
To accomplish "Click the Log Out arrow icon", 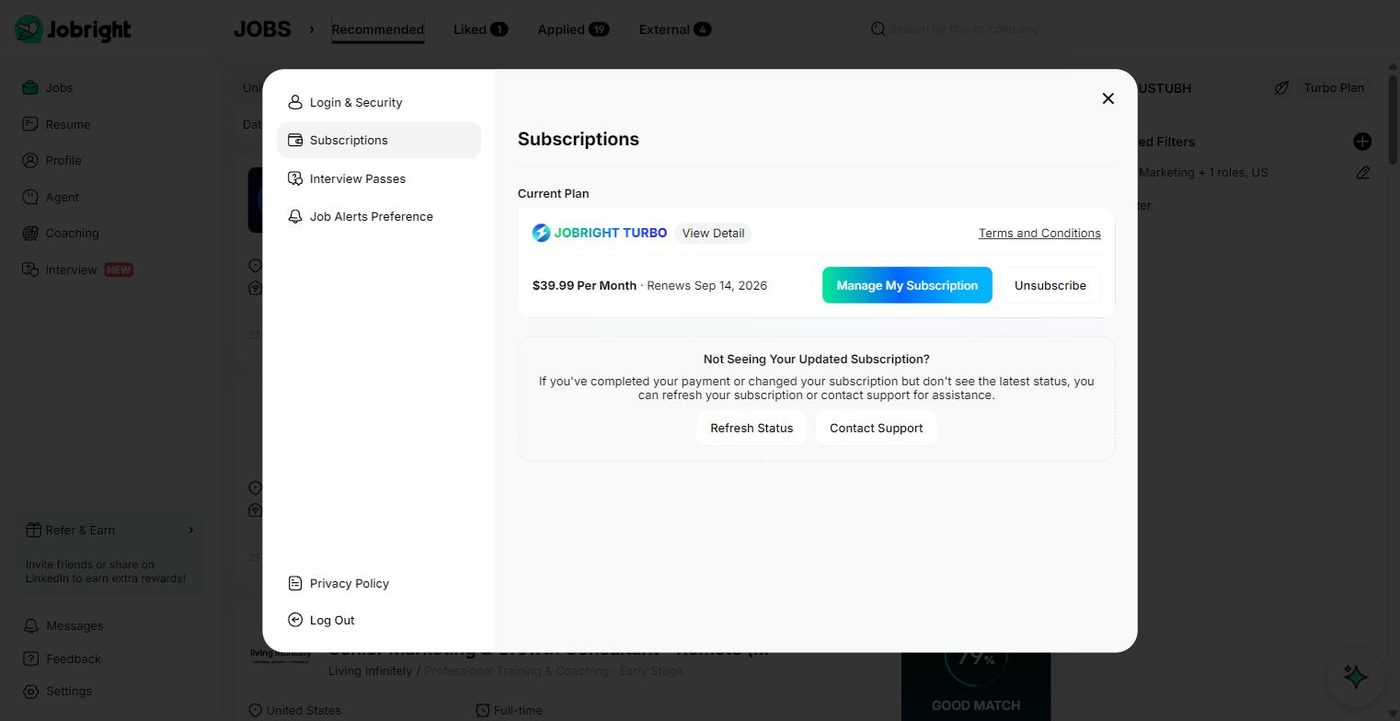I will pos(295,620).
